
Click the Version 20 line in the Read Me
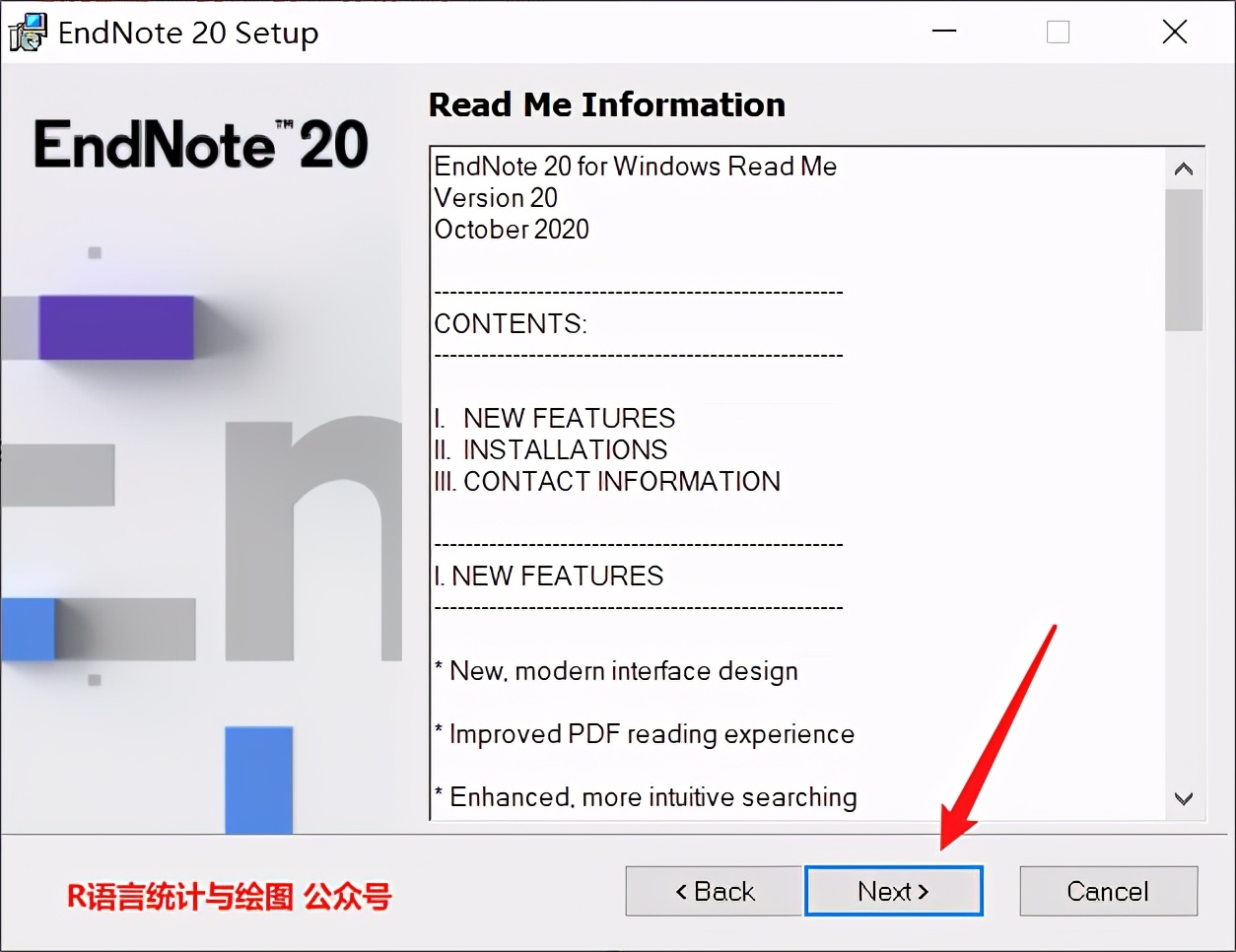[x=496, y=198]
